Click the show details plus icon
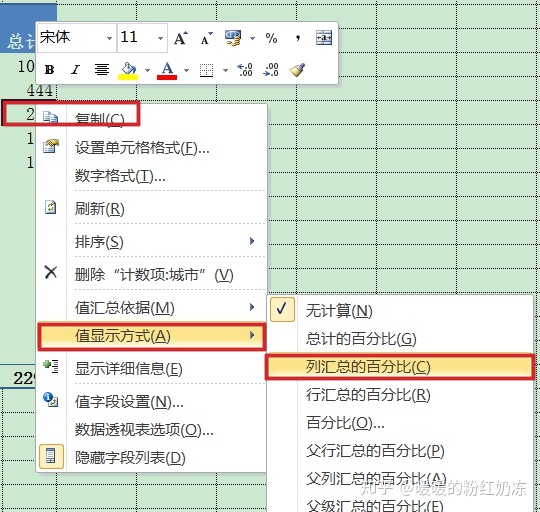The image size is (540, 512). coord(51,366)
